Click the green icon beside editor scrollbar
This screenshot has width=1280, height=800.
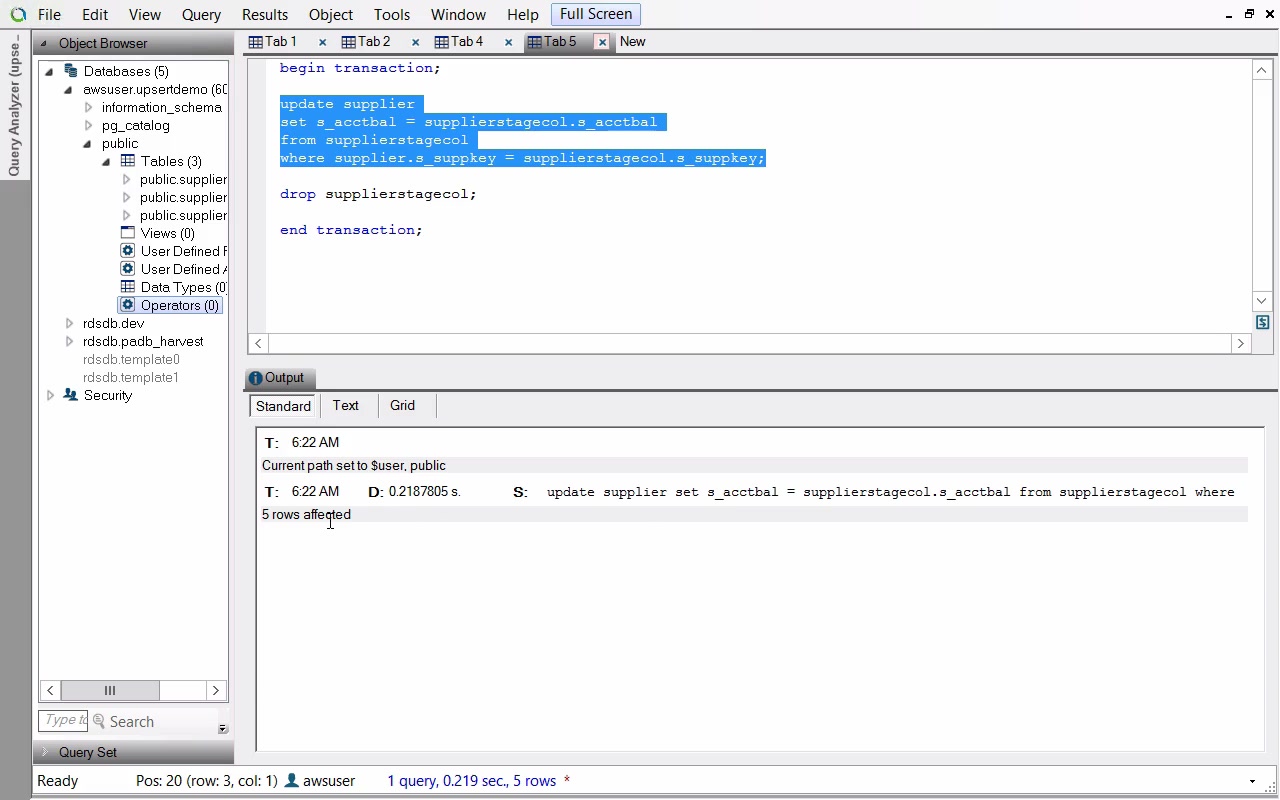tap(1262, 322)
